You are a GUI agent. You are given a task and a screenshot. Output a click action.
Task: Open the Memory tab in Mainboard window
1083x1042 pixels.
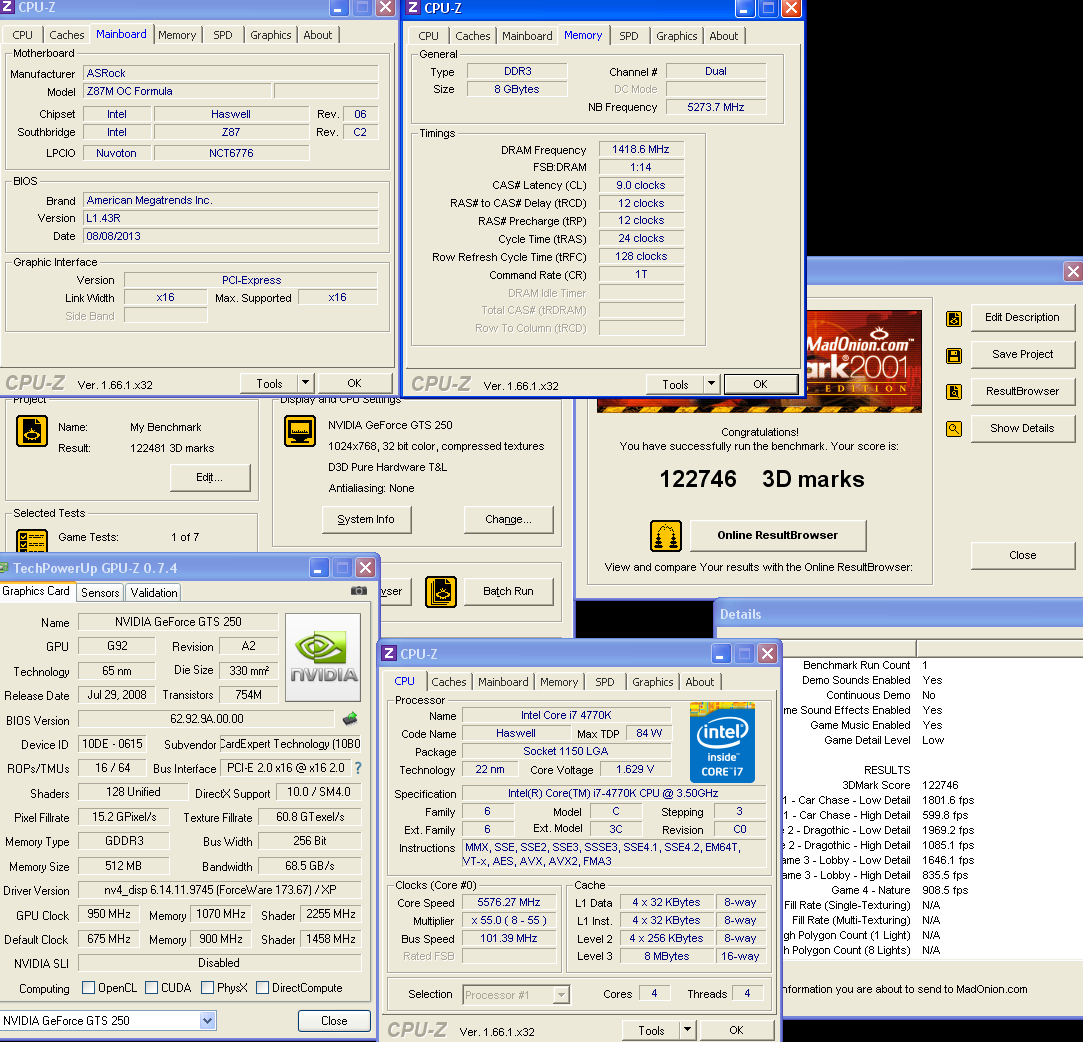tap(177, 35)
